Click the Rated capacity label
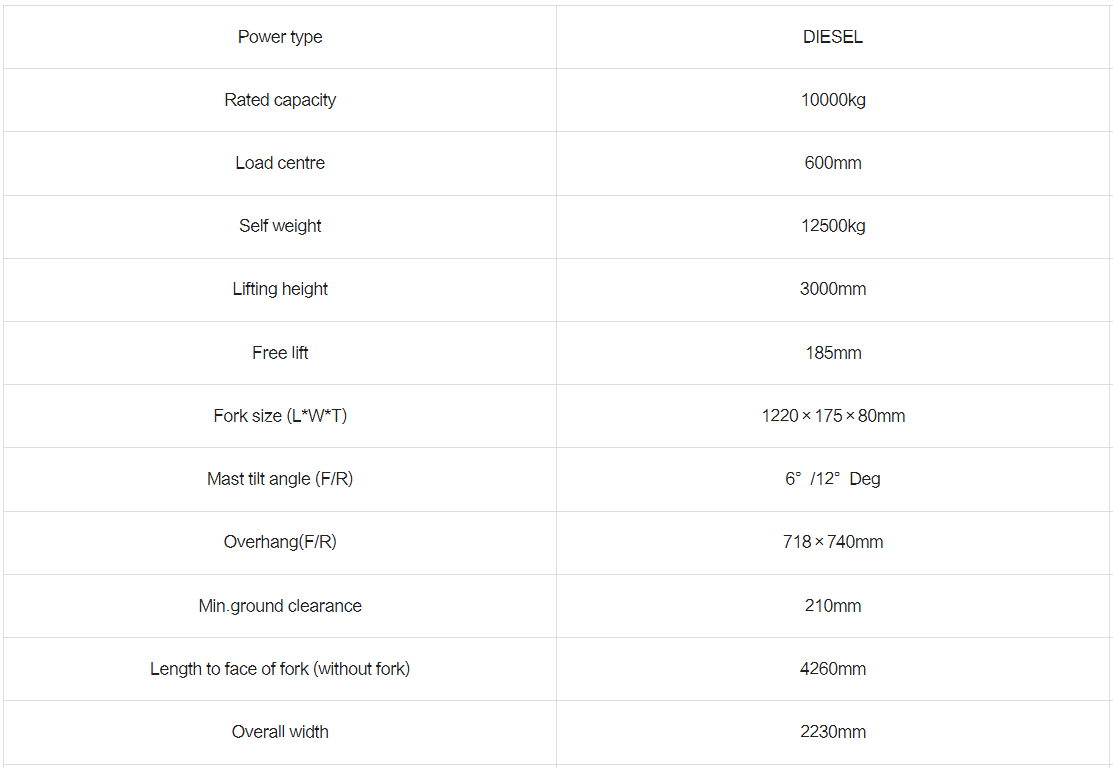 coord(280,100)
